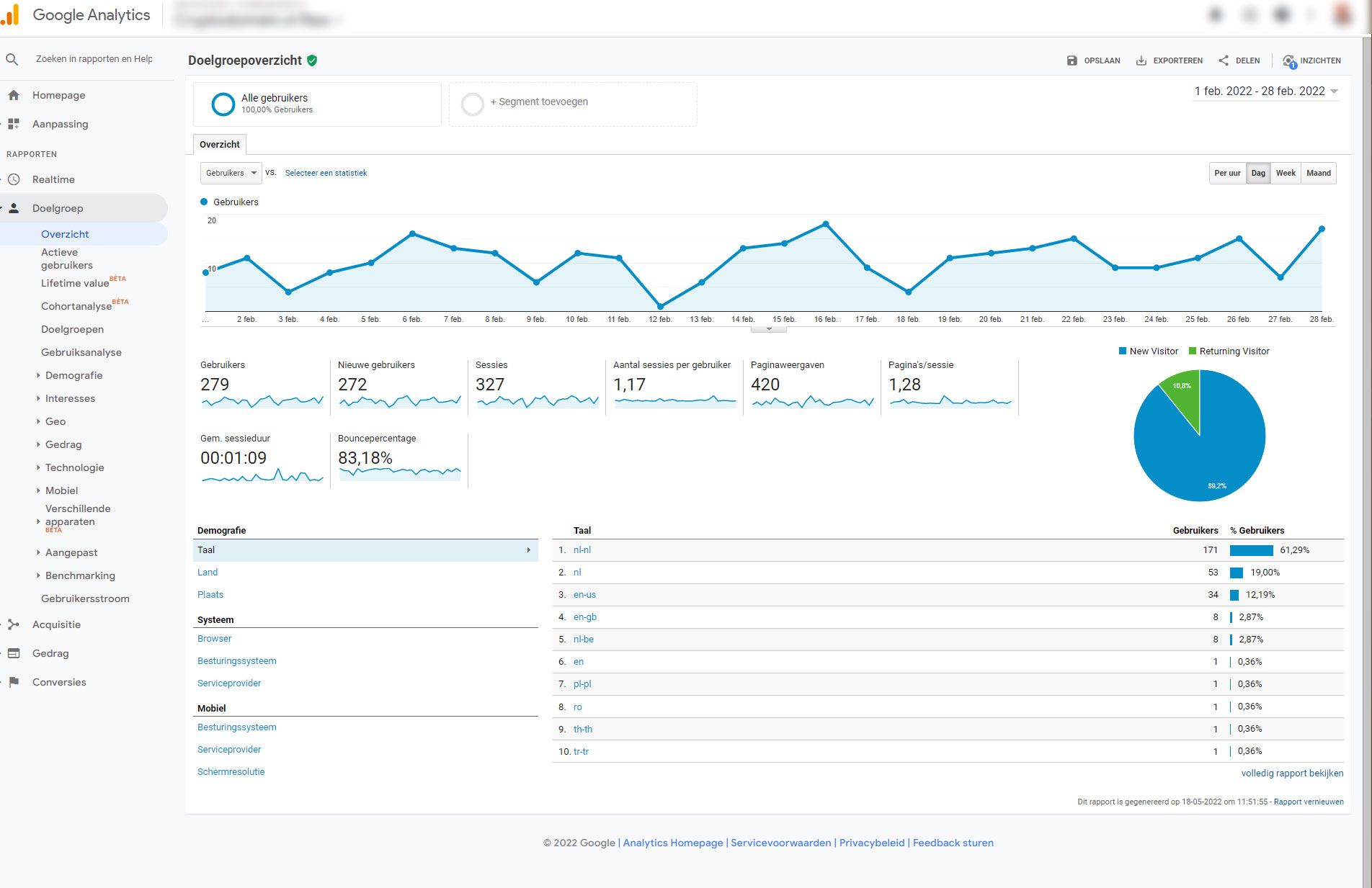1372x888 pixels.
Task: Open the Feedback sturen footer link
Action: click(x=953, y=843)
